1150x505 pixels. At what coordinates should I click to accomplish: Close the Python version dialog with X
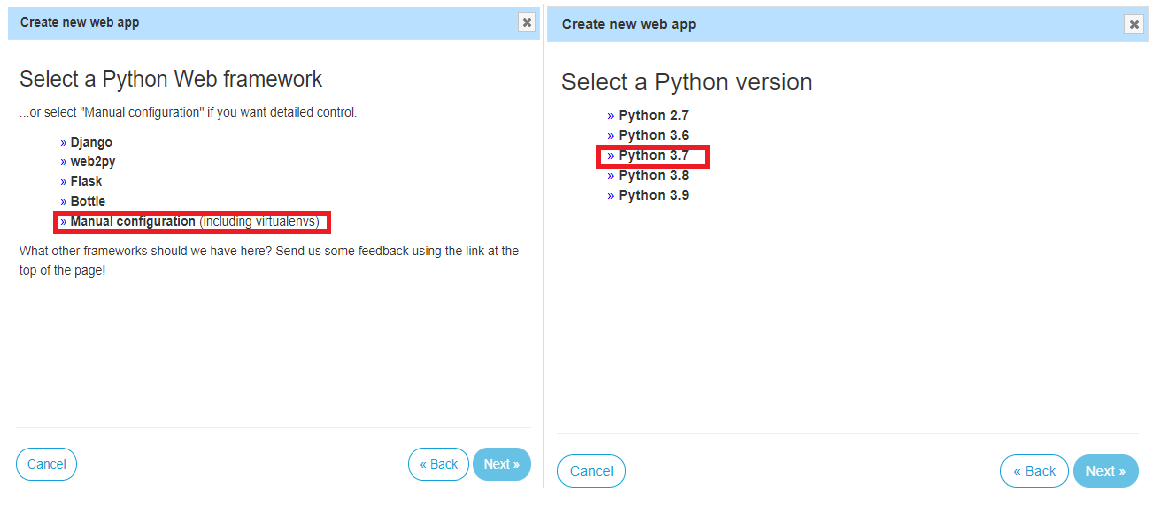tap(1133, 24)
